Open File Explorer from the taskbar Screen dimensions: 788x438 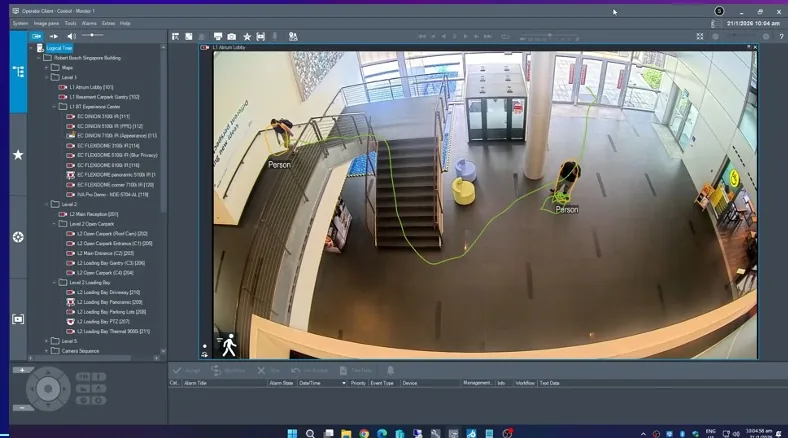point(346,433)
